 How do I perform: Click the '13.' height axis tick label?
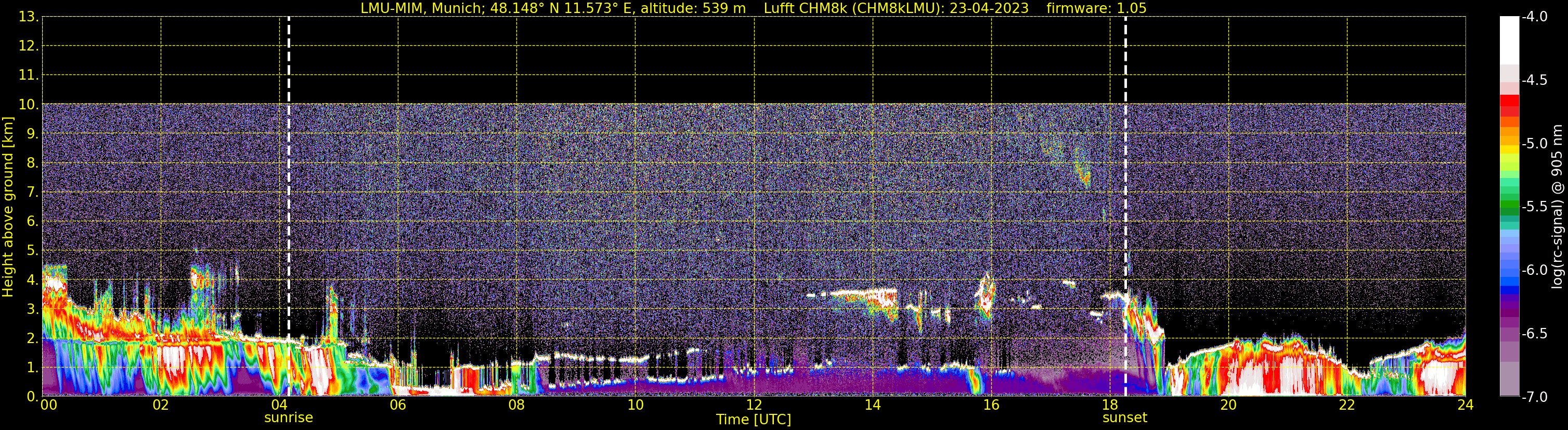[x=28, y=17]
